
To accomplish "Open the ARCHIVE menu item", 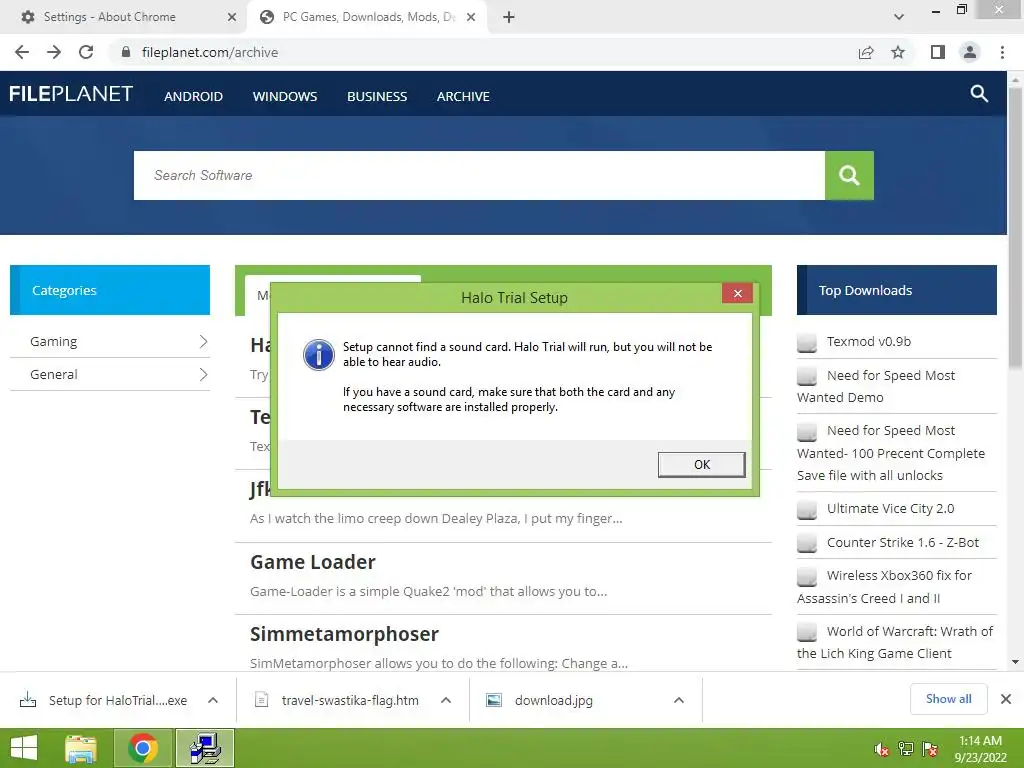I will 463,97.
